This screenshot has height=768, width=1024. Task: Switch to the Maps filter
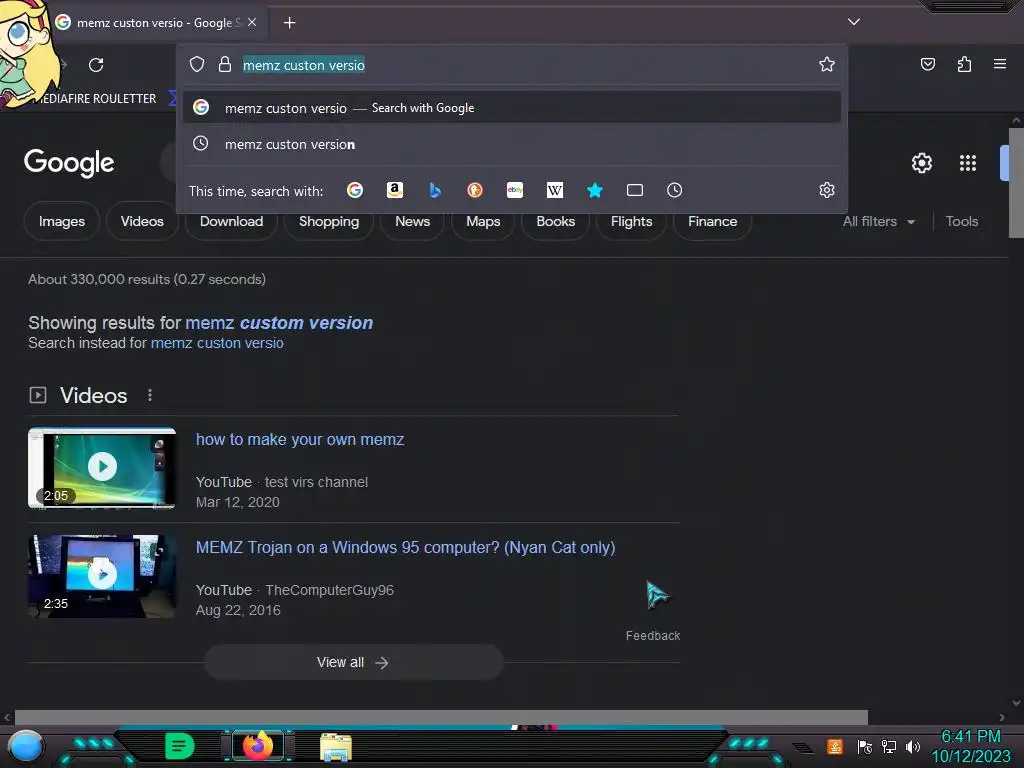(x=483, y=221)
